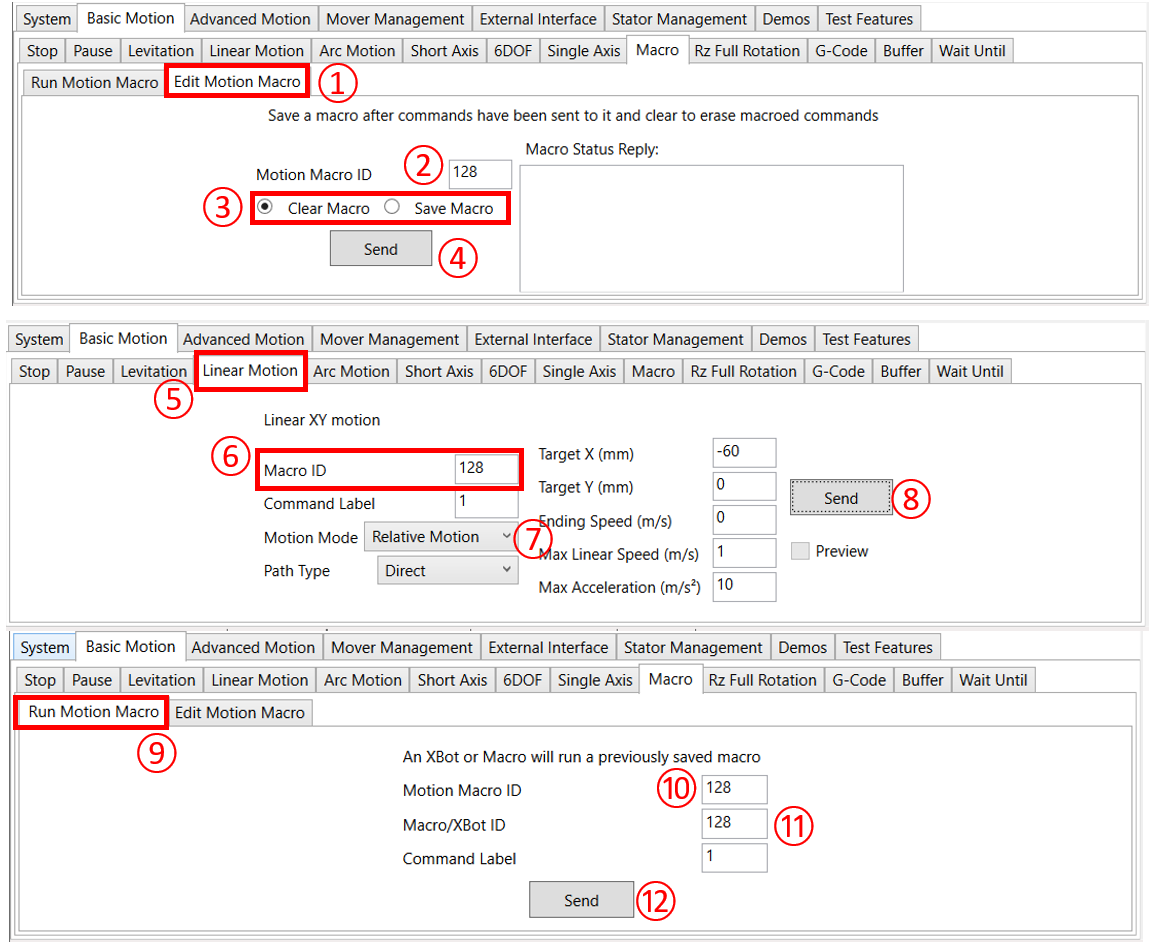The height and width of the screenshot is (945, 1153).
Task: Click the Macro/XBot ID input field
Action: [734, 823]
